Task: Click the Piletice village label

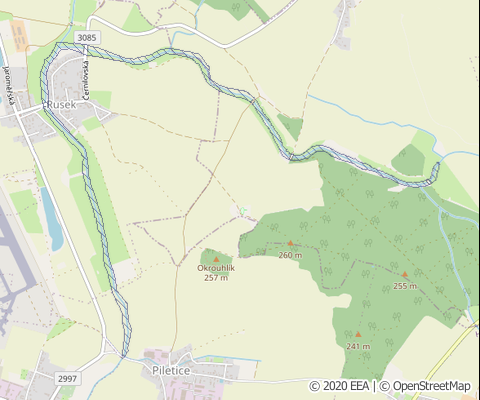Action: [171, 370]
